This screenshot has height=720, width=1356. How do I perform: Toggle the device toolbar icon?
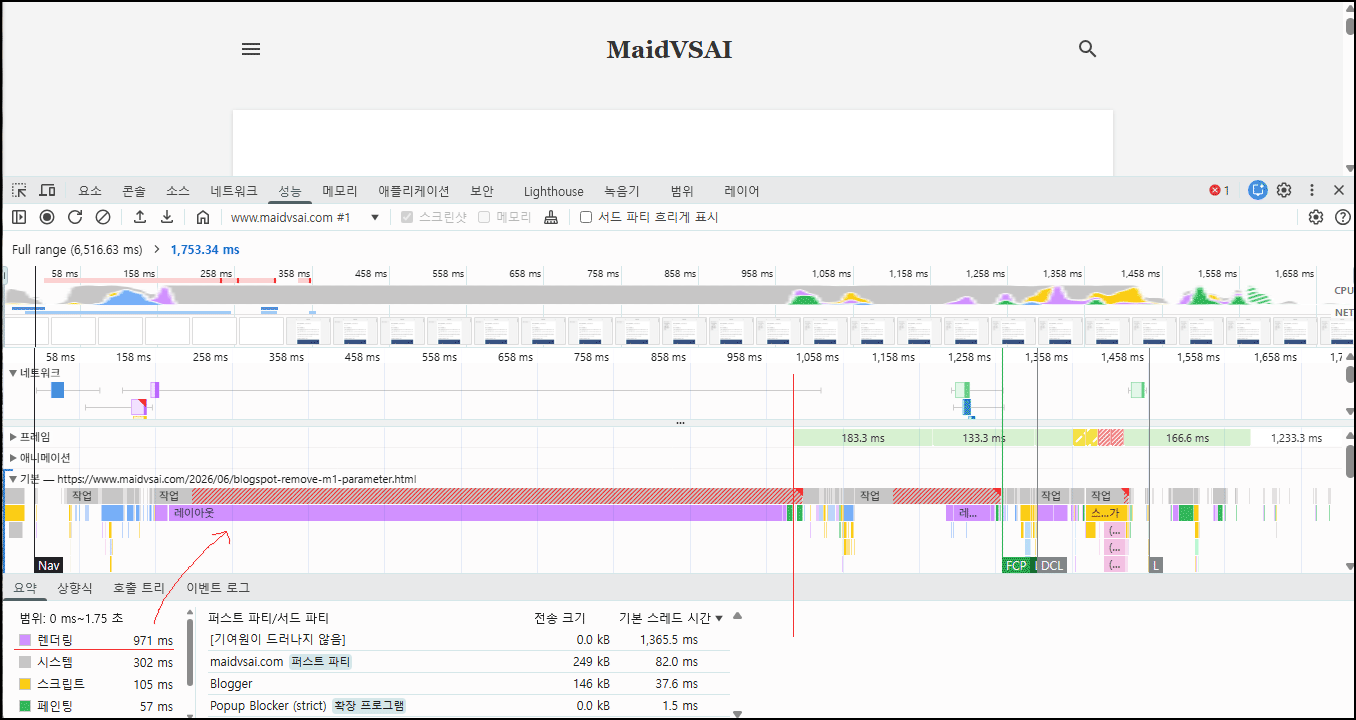(x=47, y=190)
